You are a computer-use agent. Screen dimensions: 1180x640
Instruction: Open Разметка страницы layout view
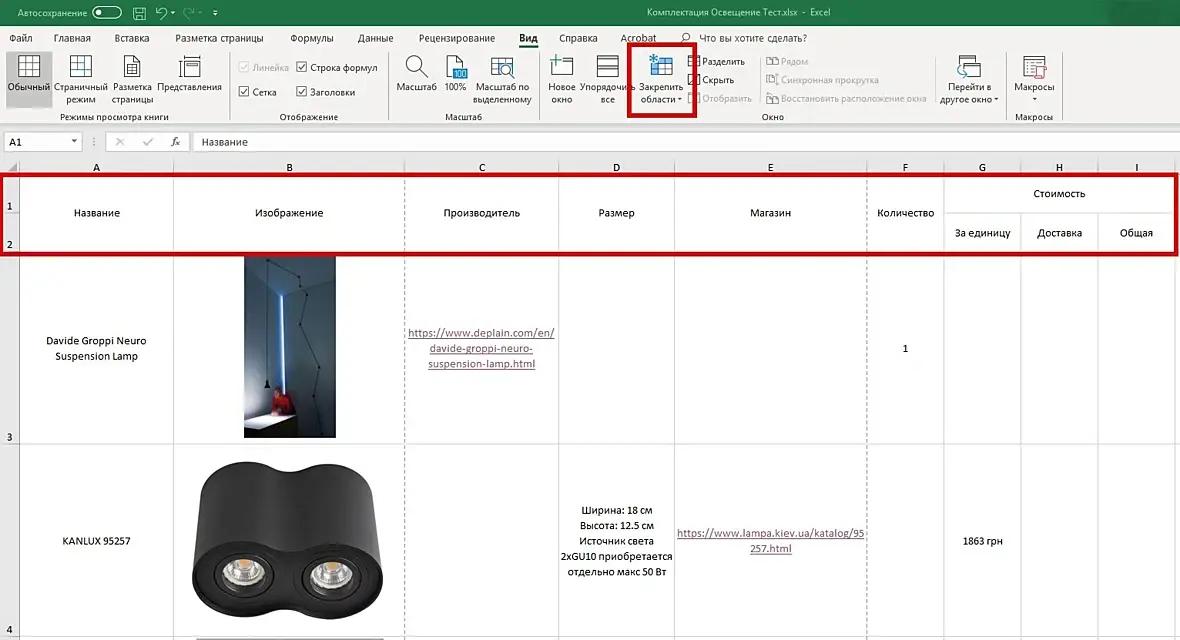click(132, 68)
